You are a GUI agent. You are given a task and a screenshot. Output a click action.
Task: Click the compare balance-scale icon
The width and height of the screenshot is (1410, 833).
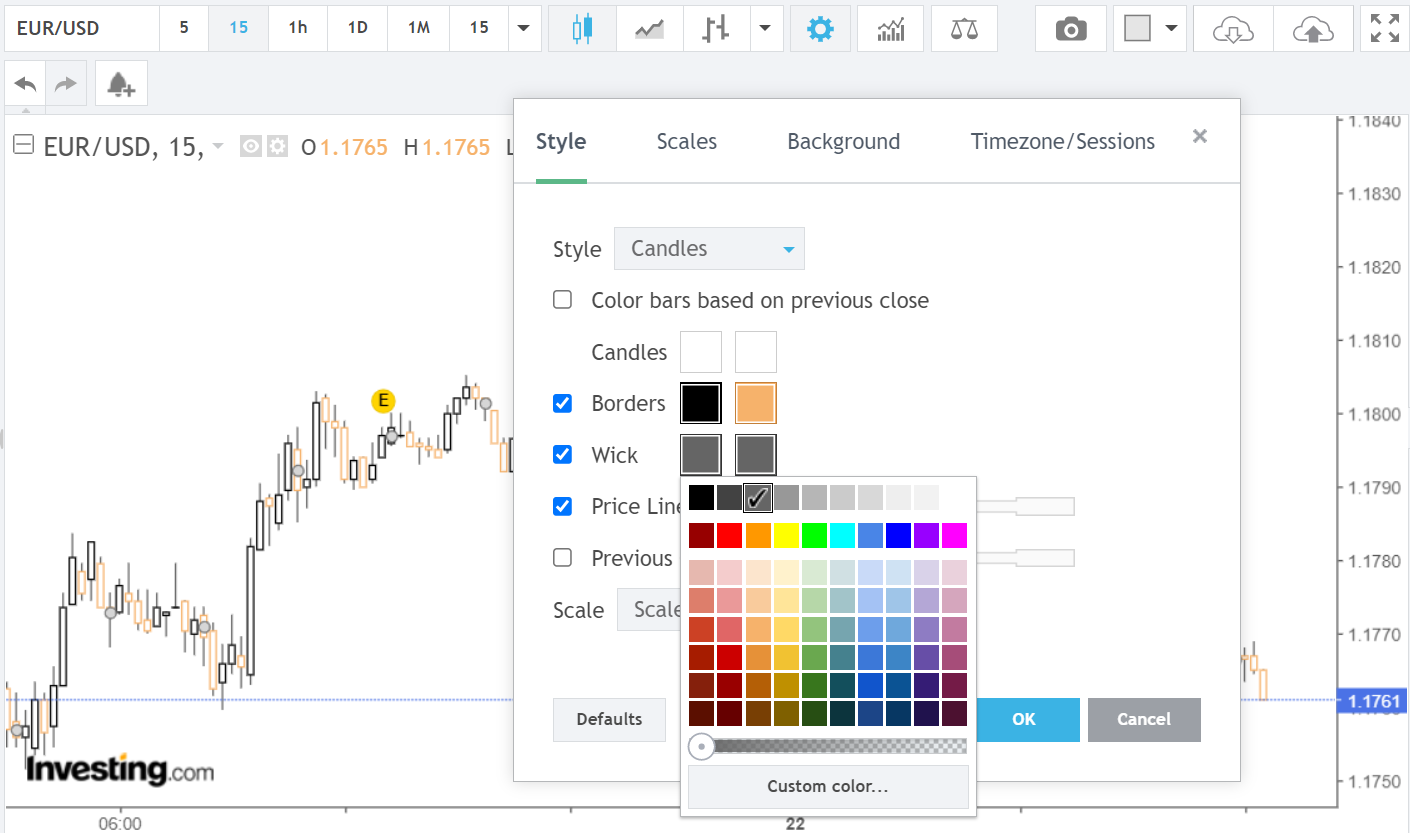pyautogui.click(x=964, y=28)
